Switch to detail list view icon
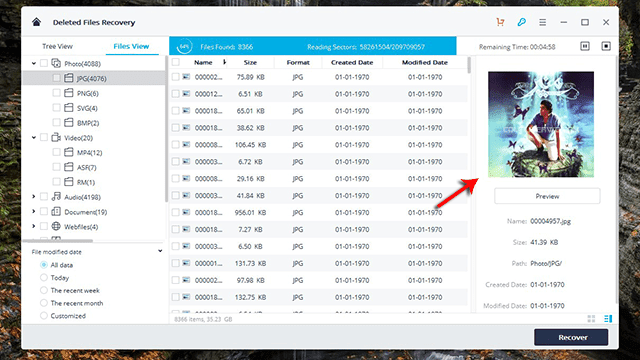The image size is (640, 360). (x=608, y=319)
